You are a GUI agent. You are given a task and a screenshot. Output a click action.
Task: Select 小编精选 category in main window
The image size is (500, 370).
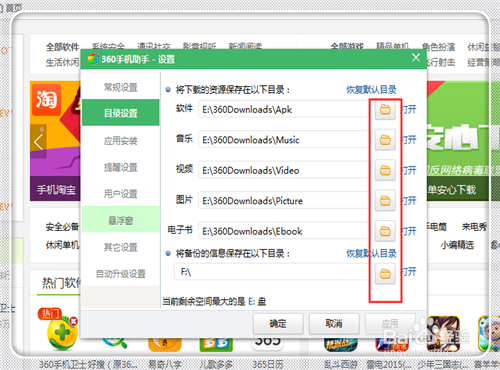tap(457, 245)
